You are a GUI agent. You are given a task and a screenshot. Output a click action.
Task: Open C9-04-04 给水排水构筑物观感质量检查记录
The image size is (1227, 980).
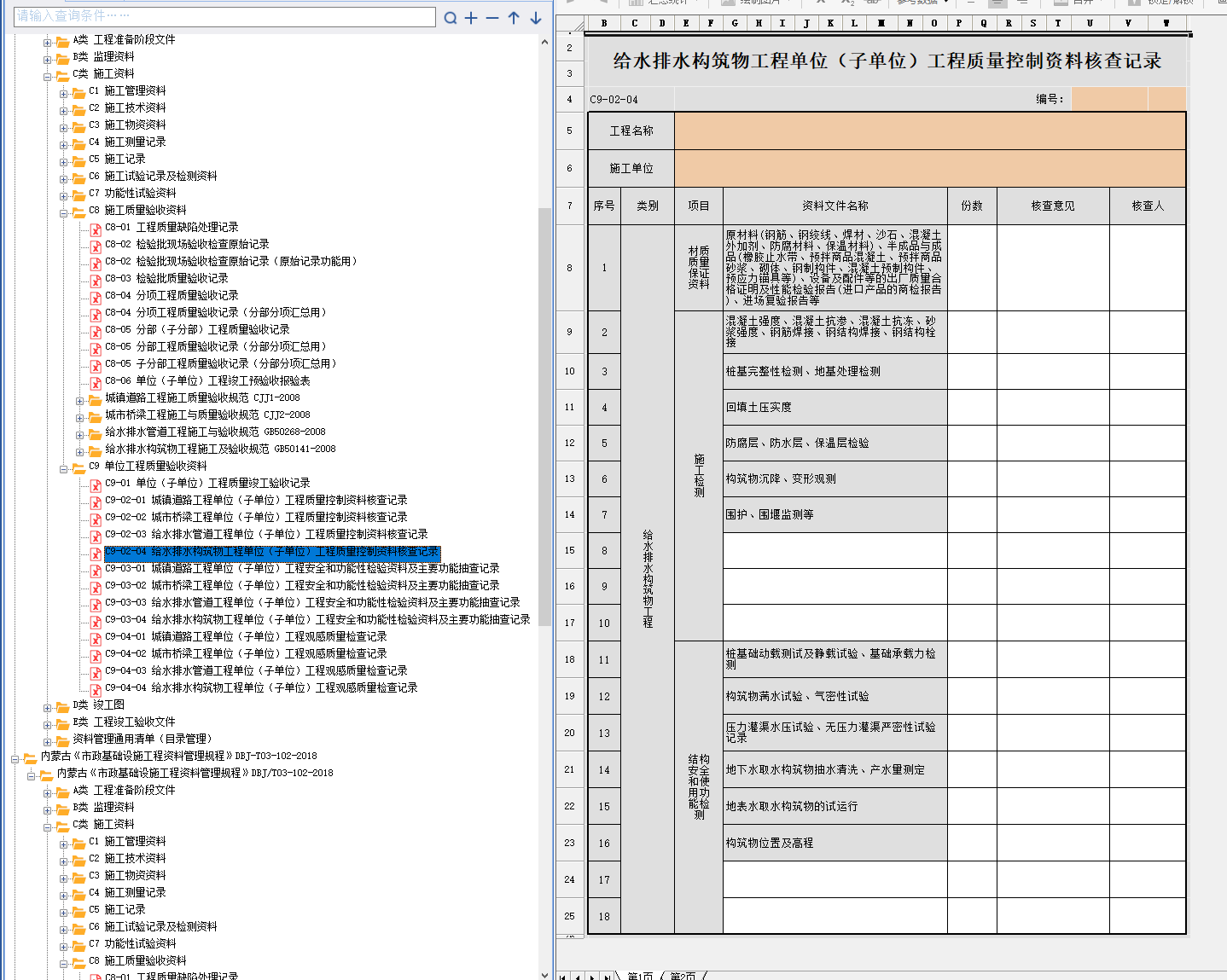261,687
